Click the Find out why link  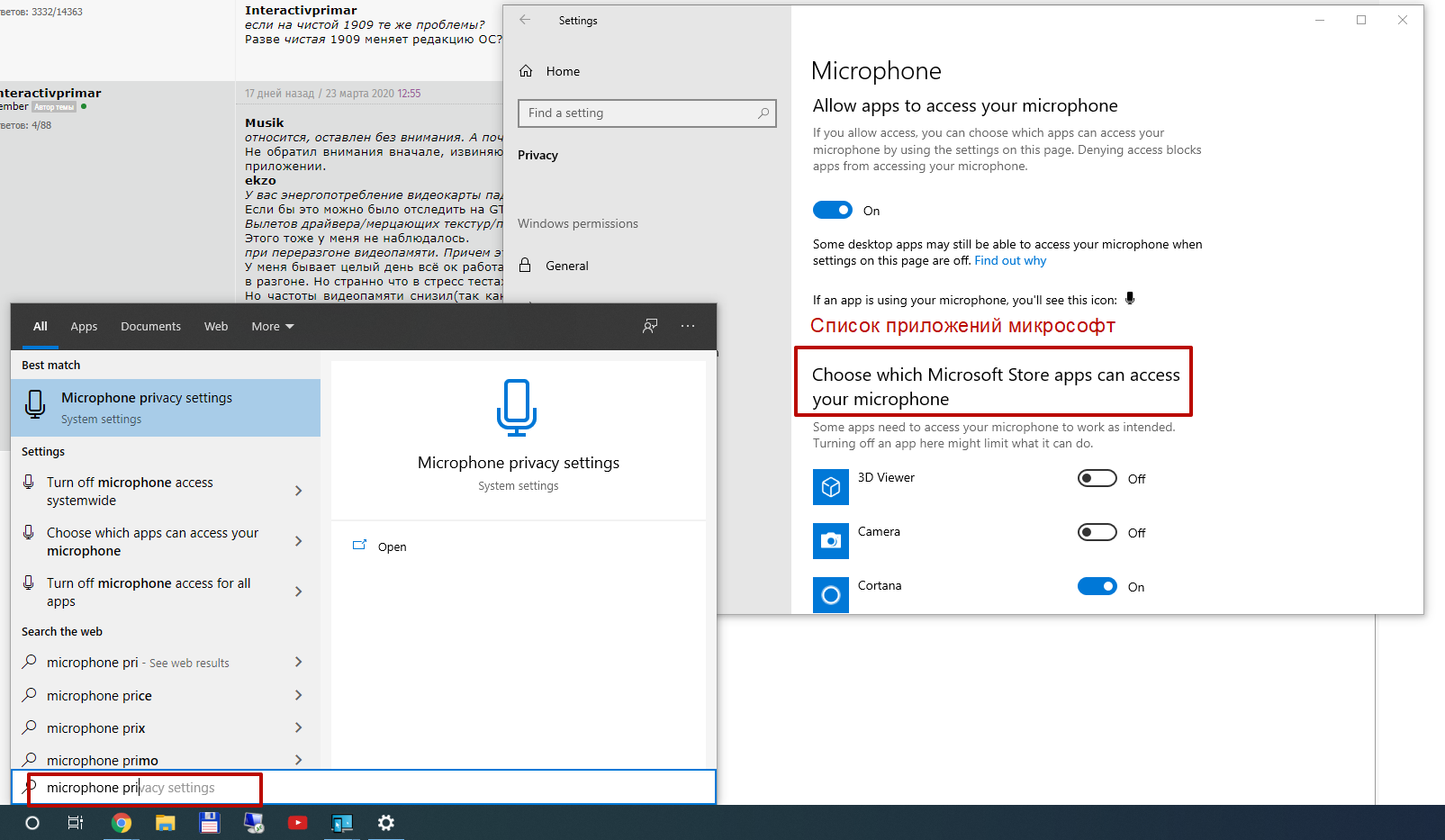tap(1010, 261)
